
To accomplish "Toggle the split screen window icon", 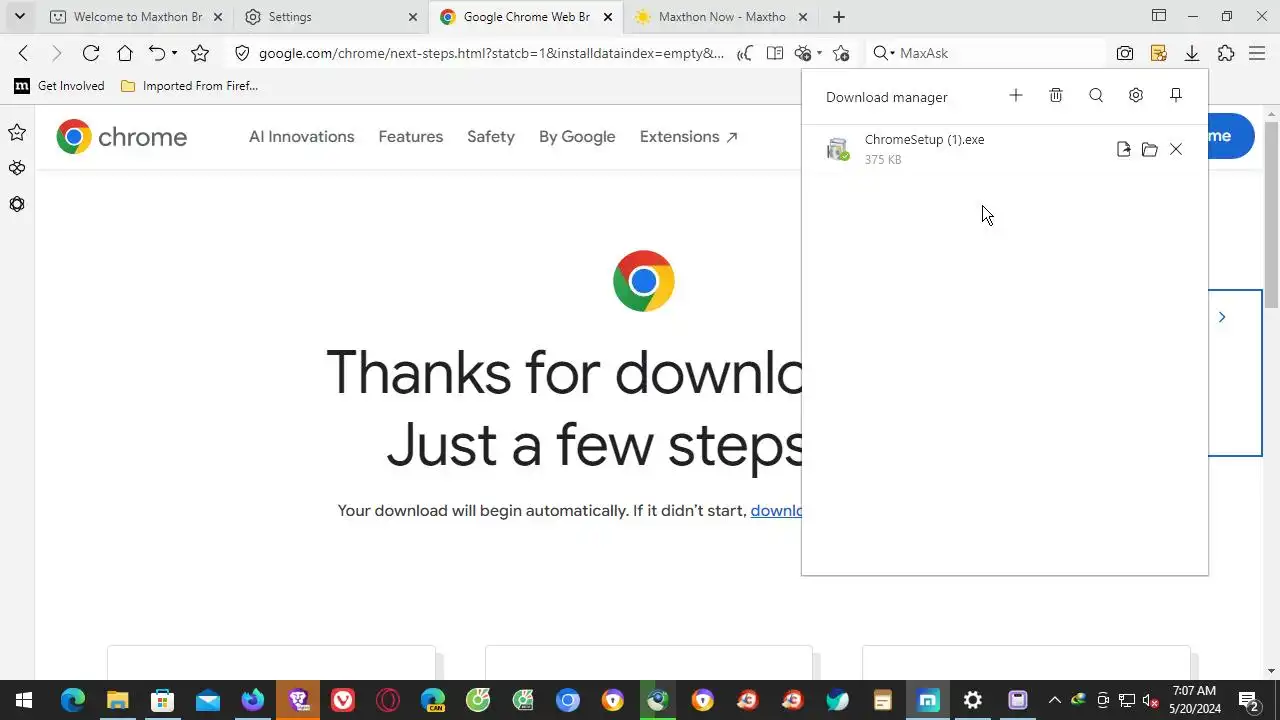I will click(1159, 16).
